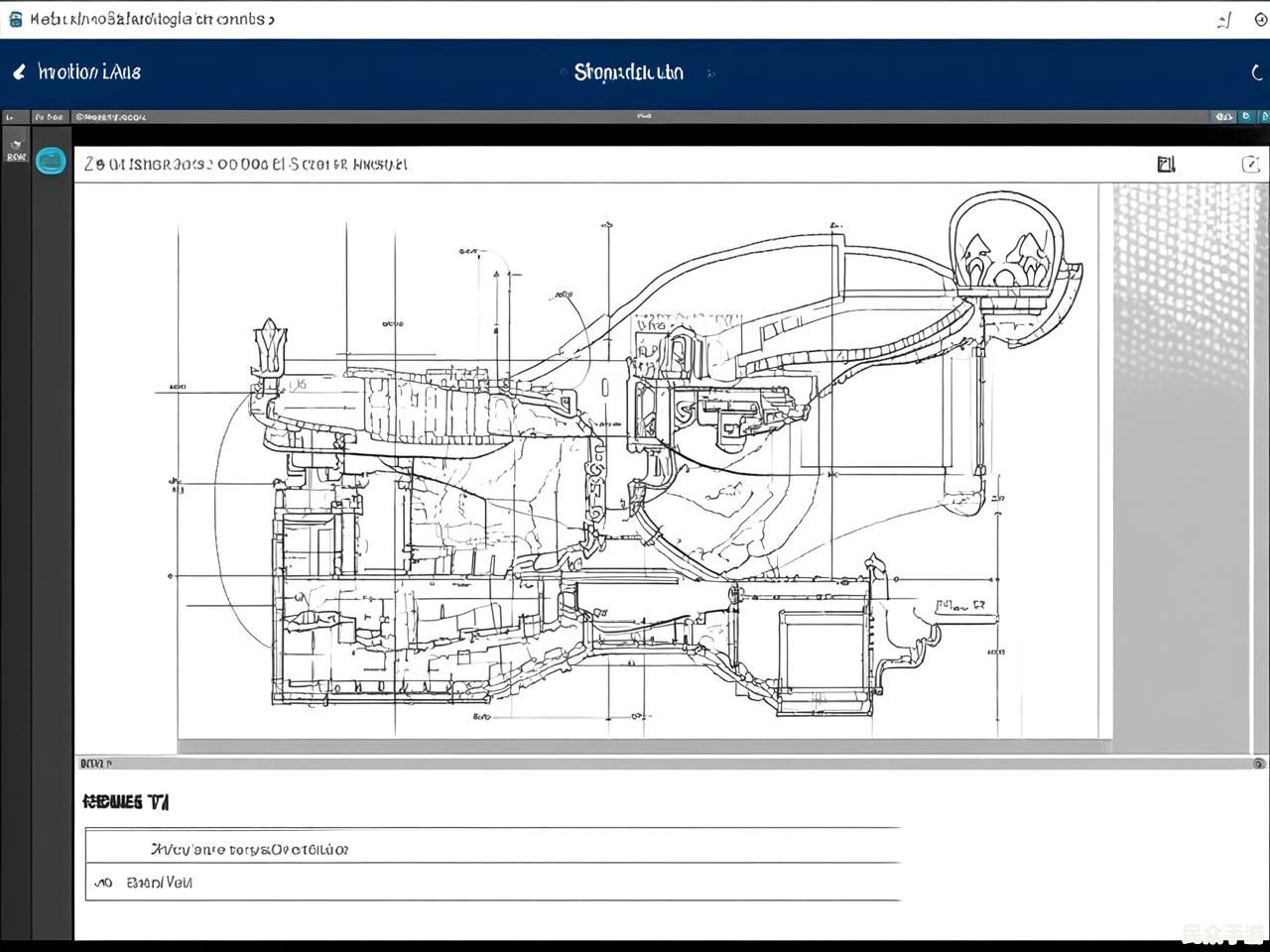The width and height of the screenshot is (1270, 952).
Task: Click the small icon beside the centered header title
Action: tap(710, 72)
